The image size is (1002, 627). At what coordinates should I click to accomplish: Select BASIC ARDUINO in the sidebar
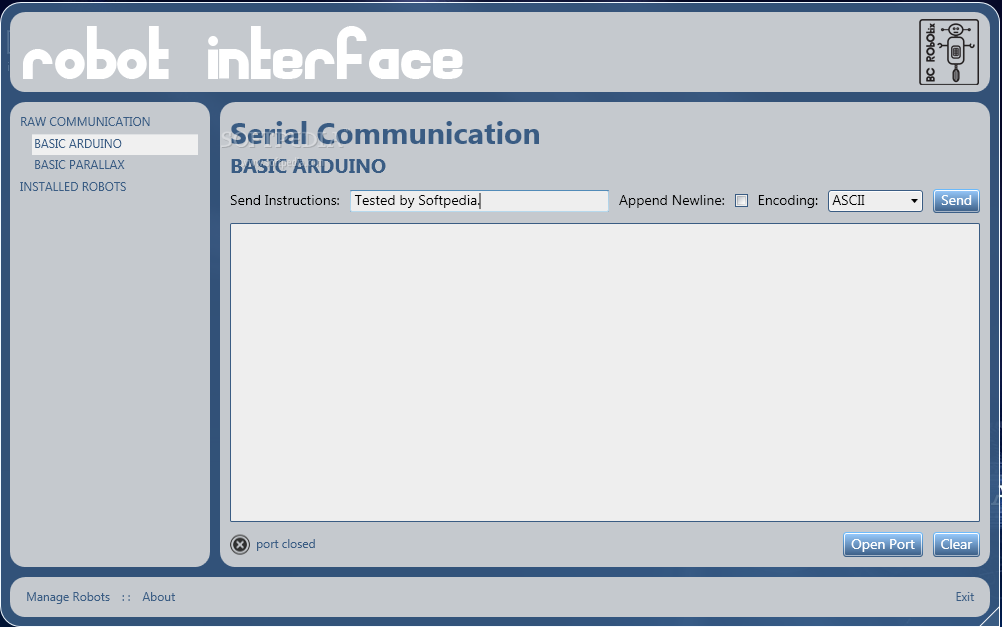pos(78,144)
